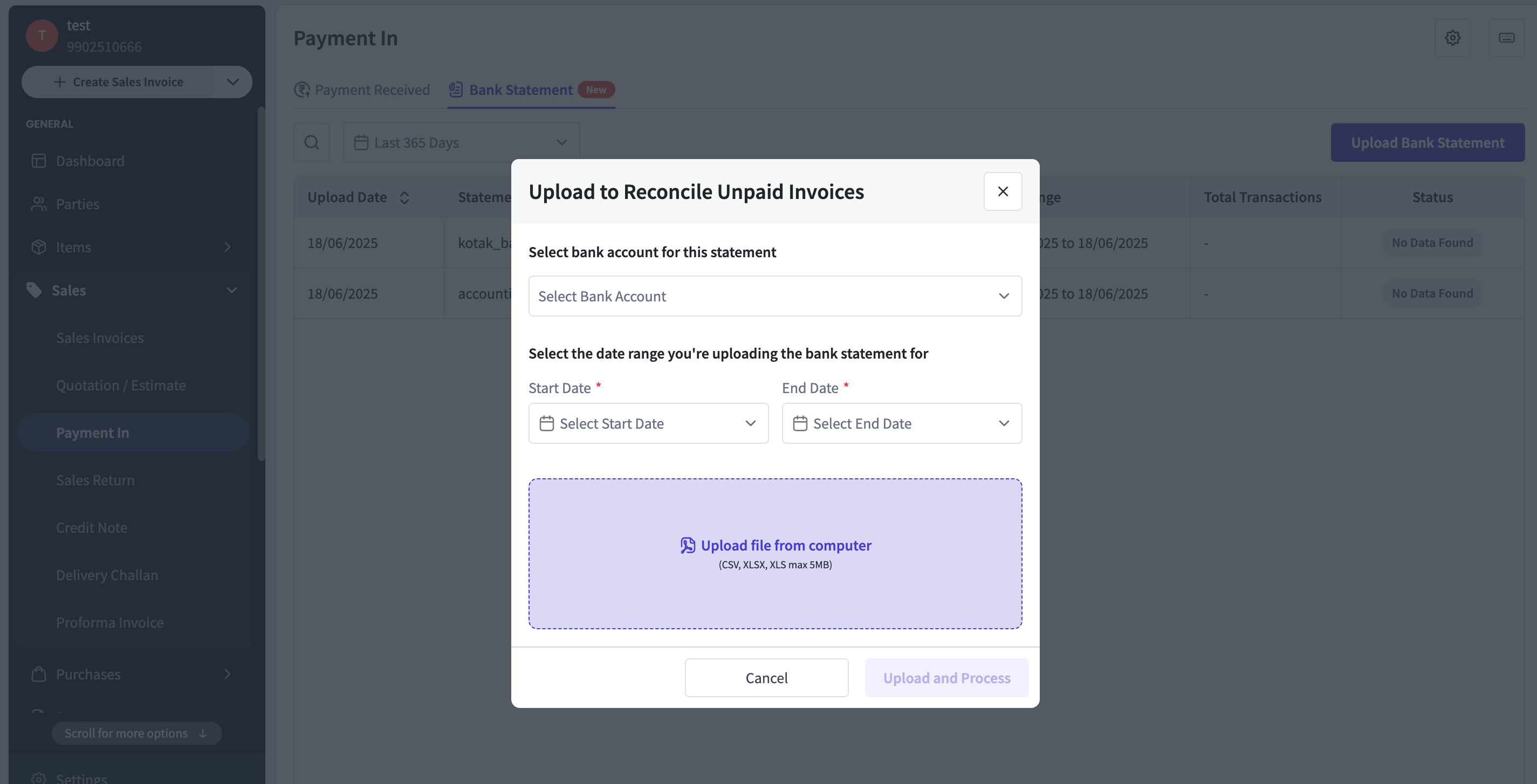Click No Data Found badge in kotak row
1537x784 pixels.
[x=1432, y=243]
